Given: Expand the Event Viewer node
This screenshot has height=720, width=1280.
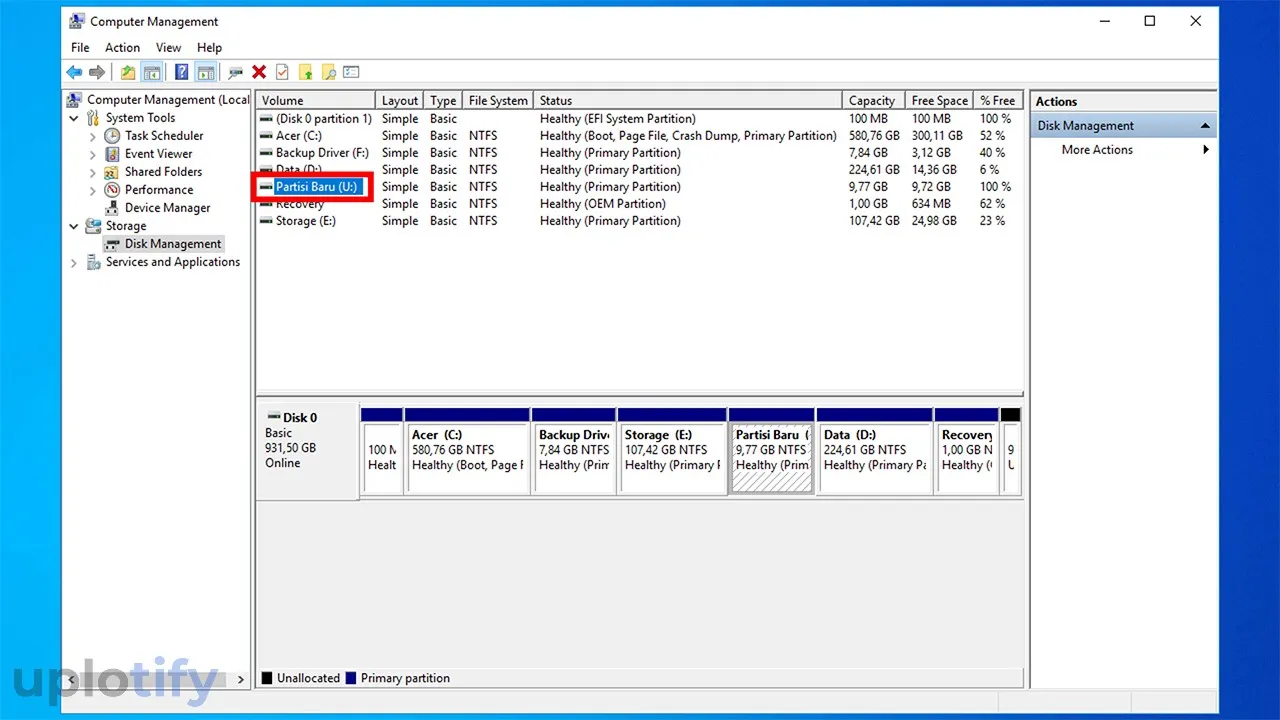Looking at the screenshot, I should 93,154.
